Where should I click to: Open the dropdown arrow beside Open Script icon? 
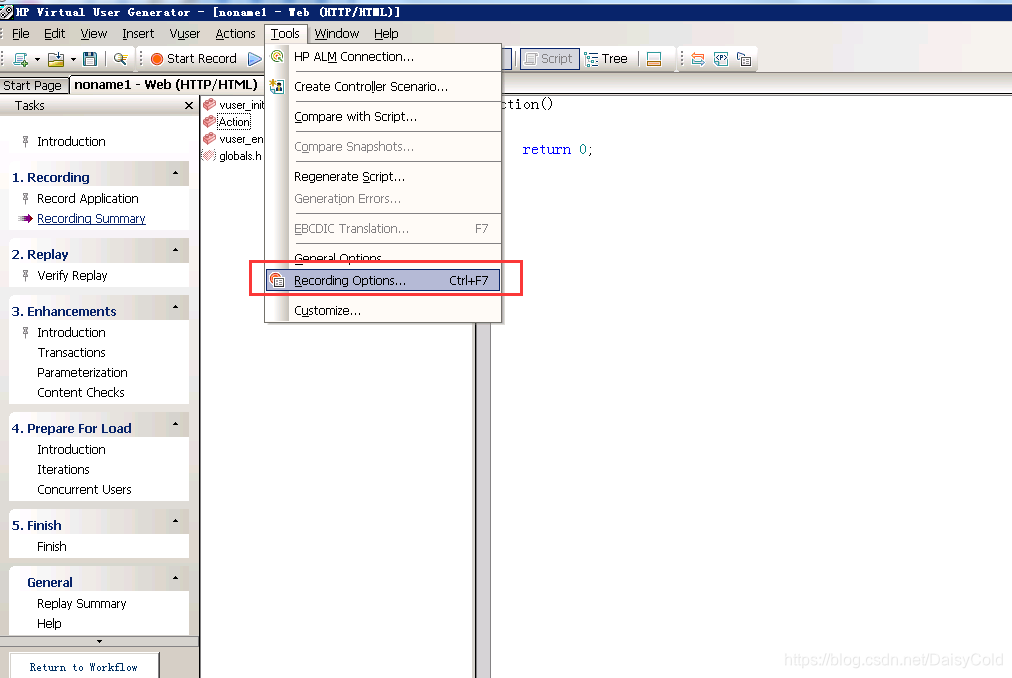tap(73, 59)
